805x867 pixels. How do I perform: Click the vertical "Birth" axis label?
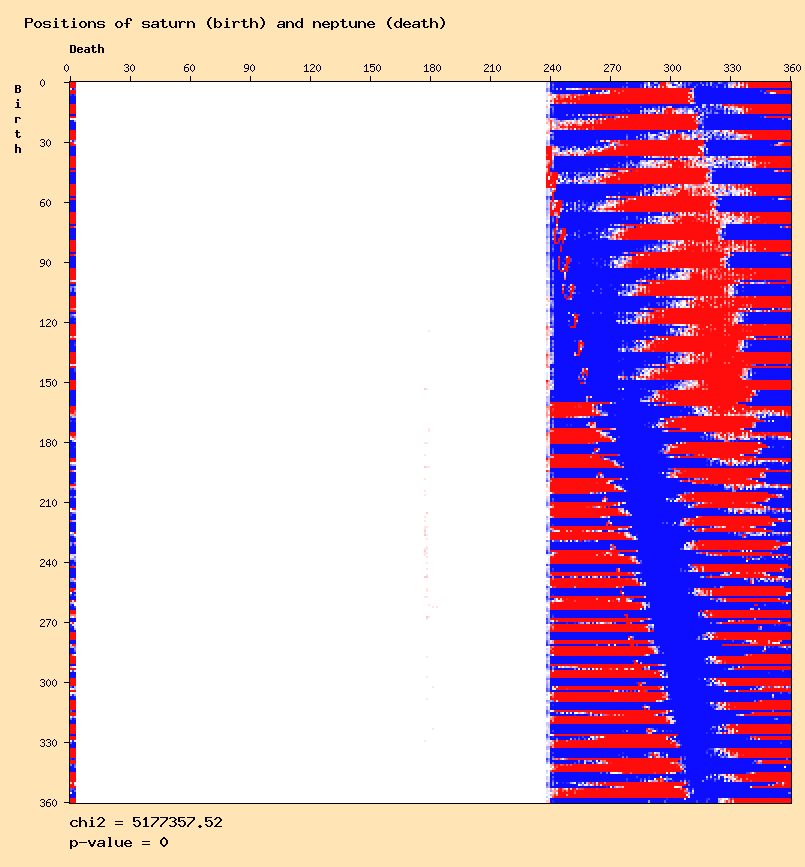tap(18, 119)
